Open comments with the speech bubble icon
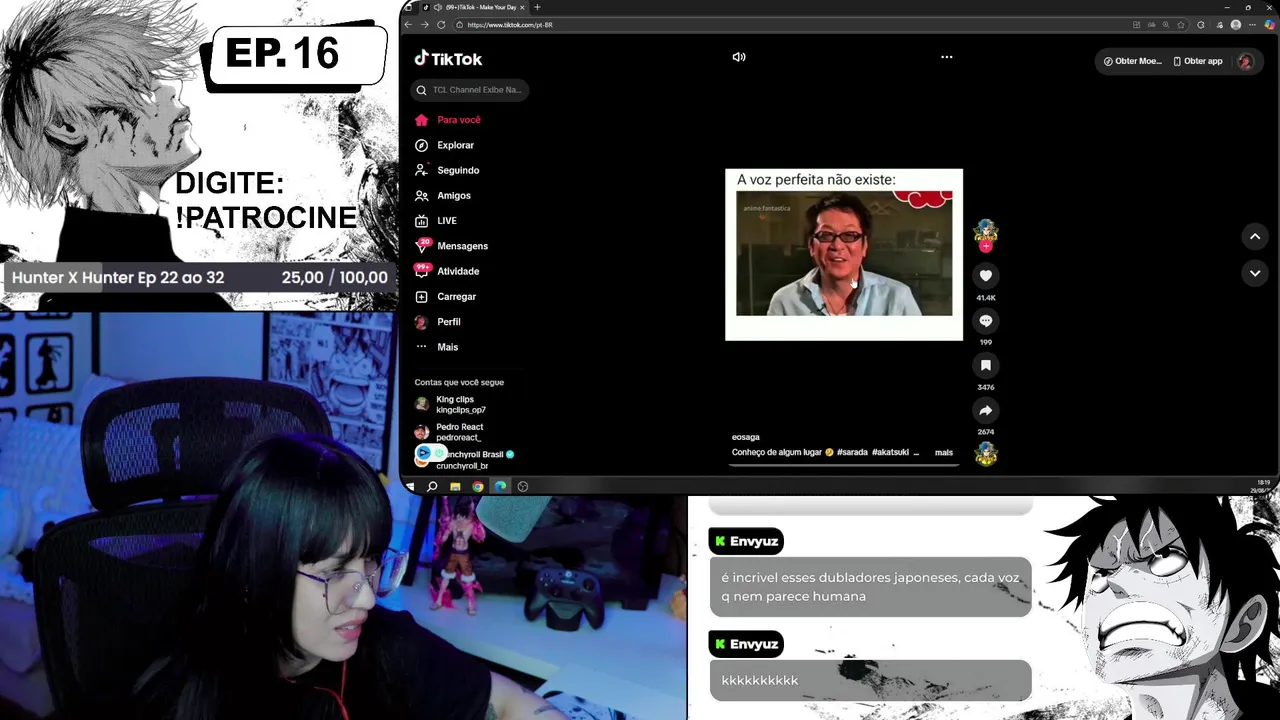 click(x=986, y=321)
